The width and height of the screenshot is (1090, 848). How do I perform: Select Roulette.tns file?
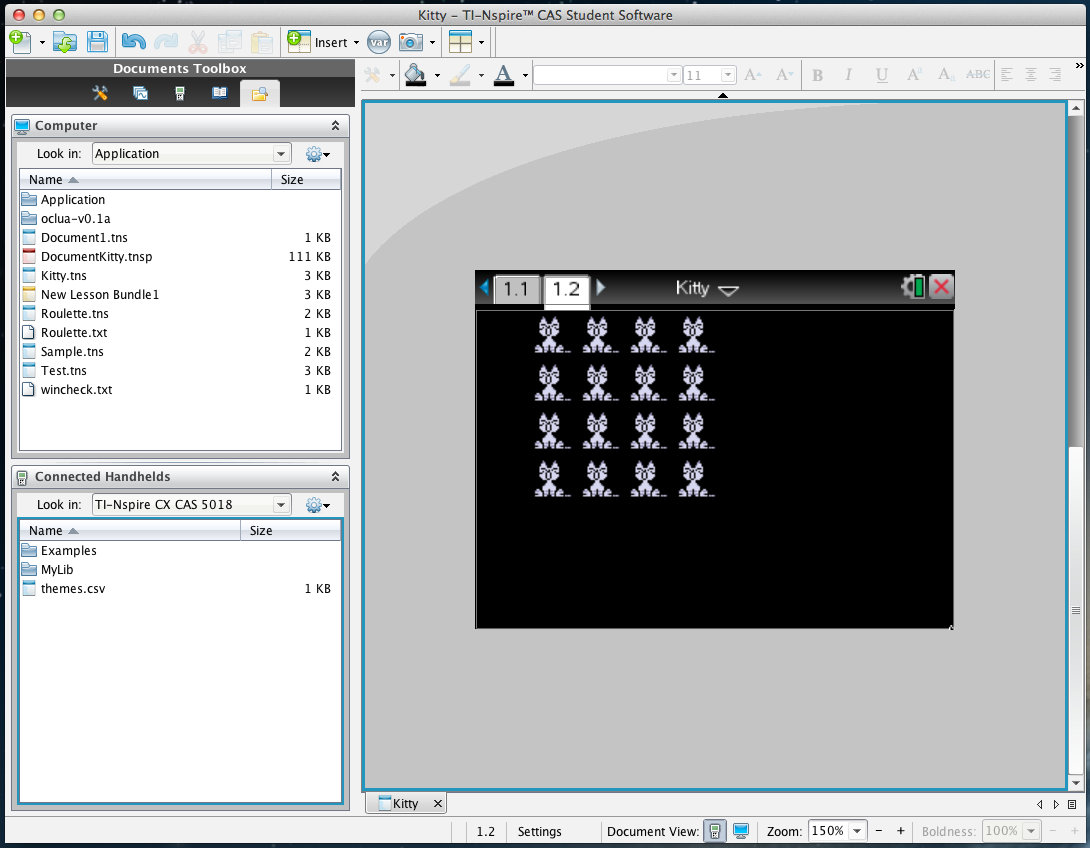(x=180, y=313)
